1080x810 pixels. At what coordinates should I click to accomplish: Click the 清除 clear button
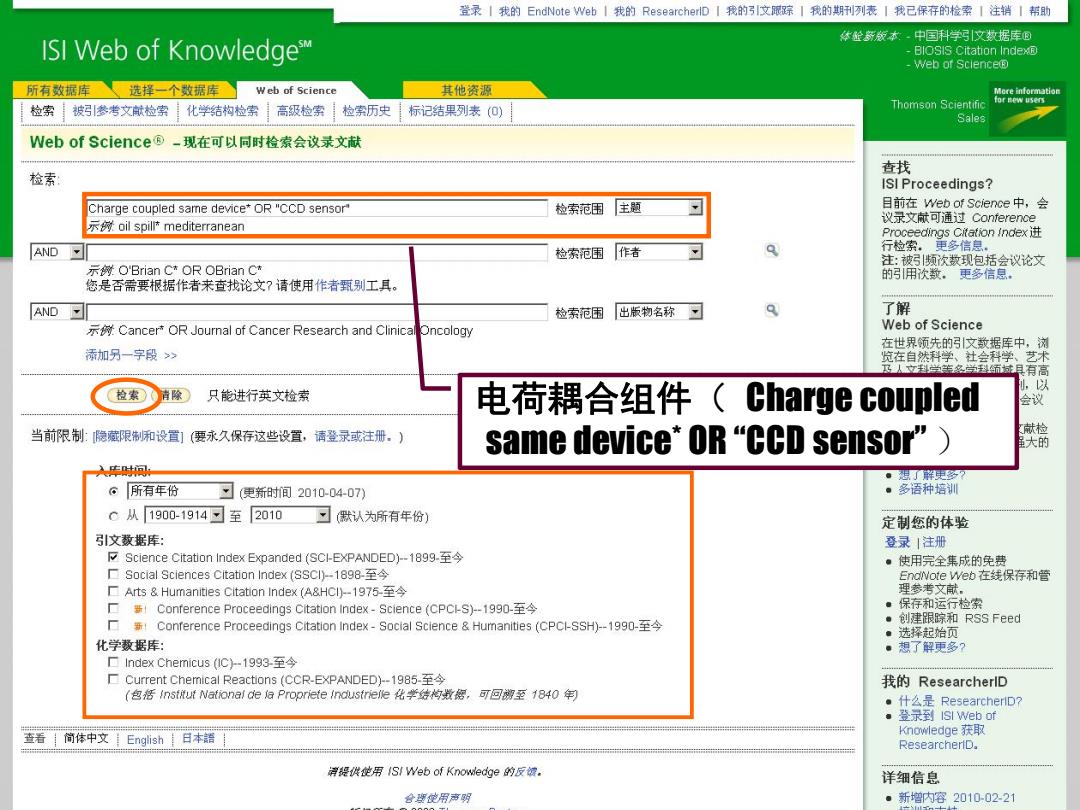click(171, 395)
